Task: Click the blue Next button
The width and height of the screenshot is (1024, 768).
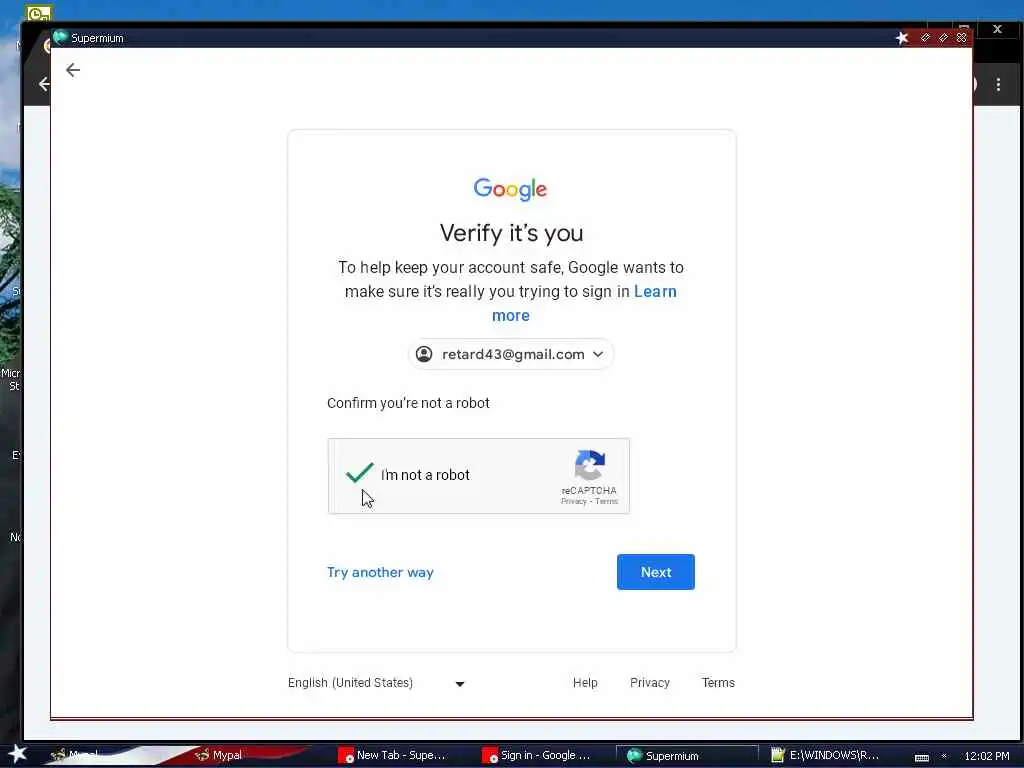Action: (656, 572)
